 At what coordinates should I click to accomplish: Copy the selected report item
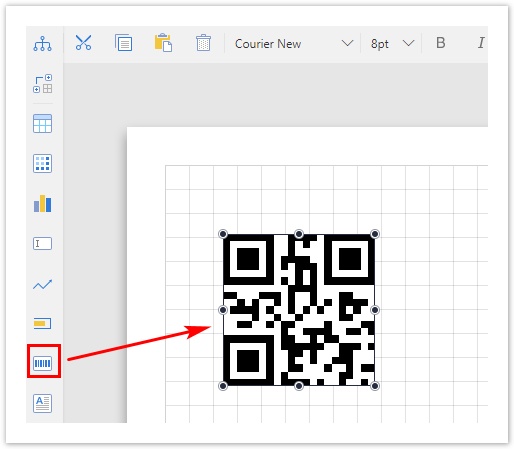coord(123,43)
